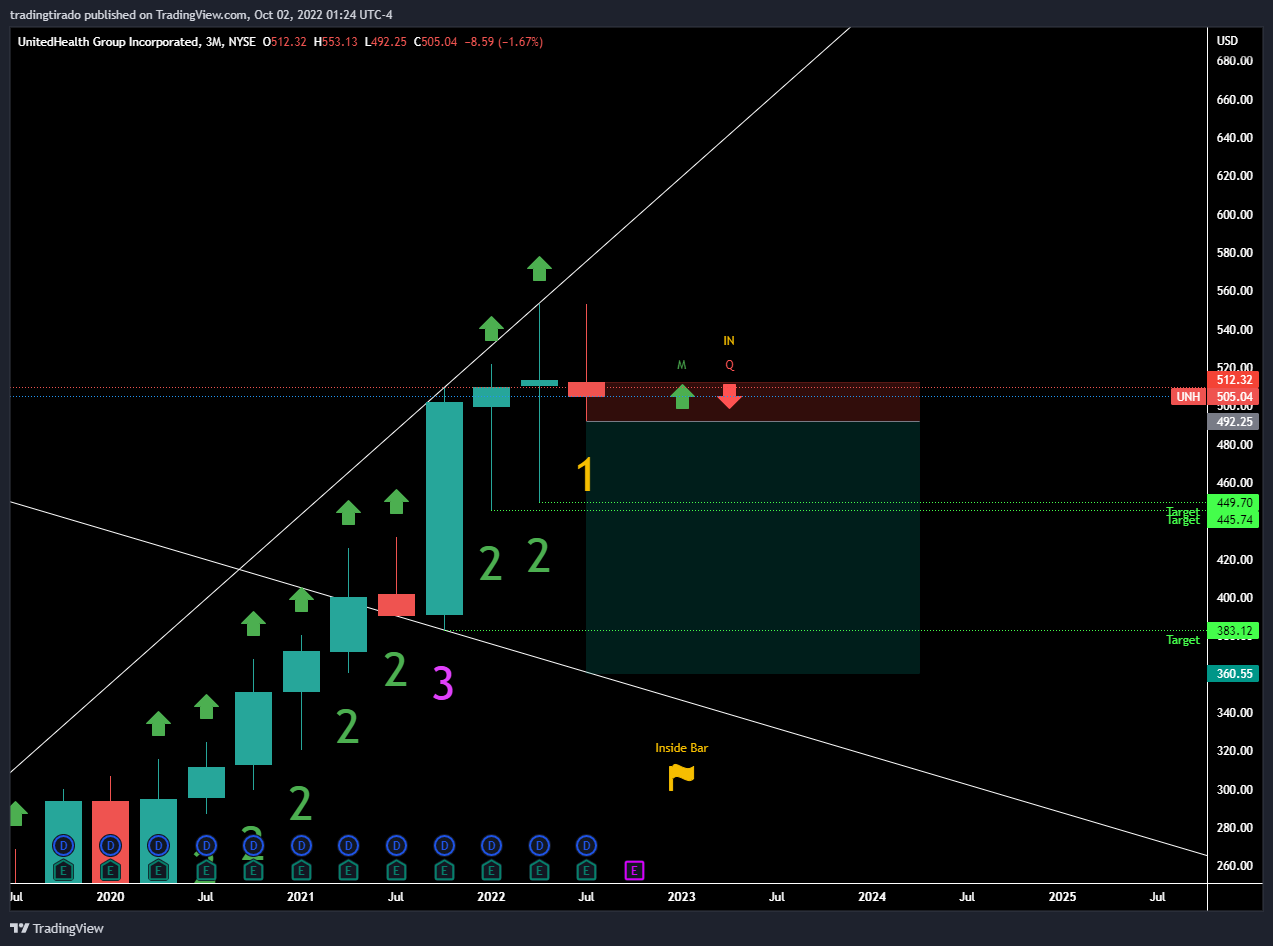Click the earnings E marker just above the 2022 label
This screenshot has height=946, width=1273.
(x=491, y=870)
